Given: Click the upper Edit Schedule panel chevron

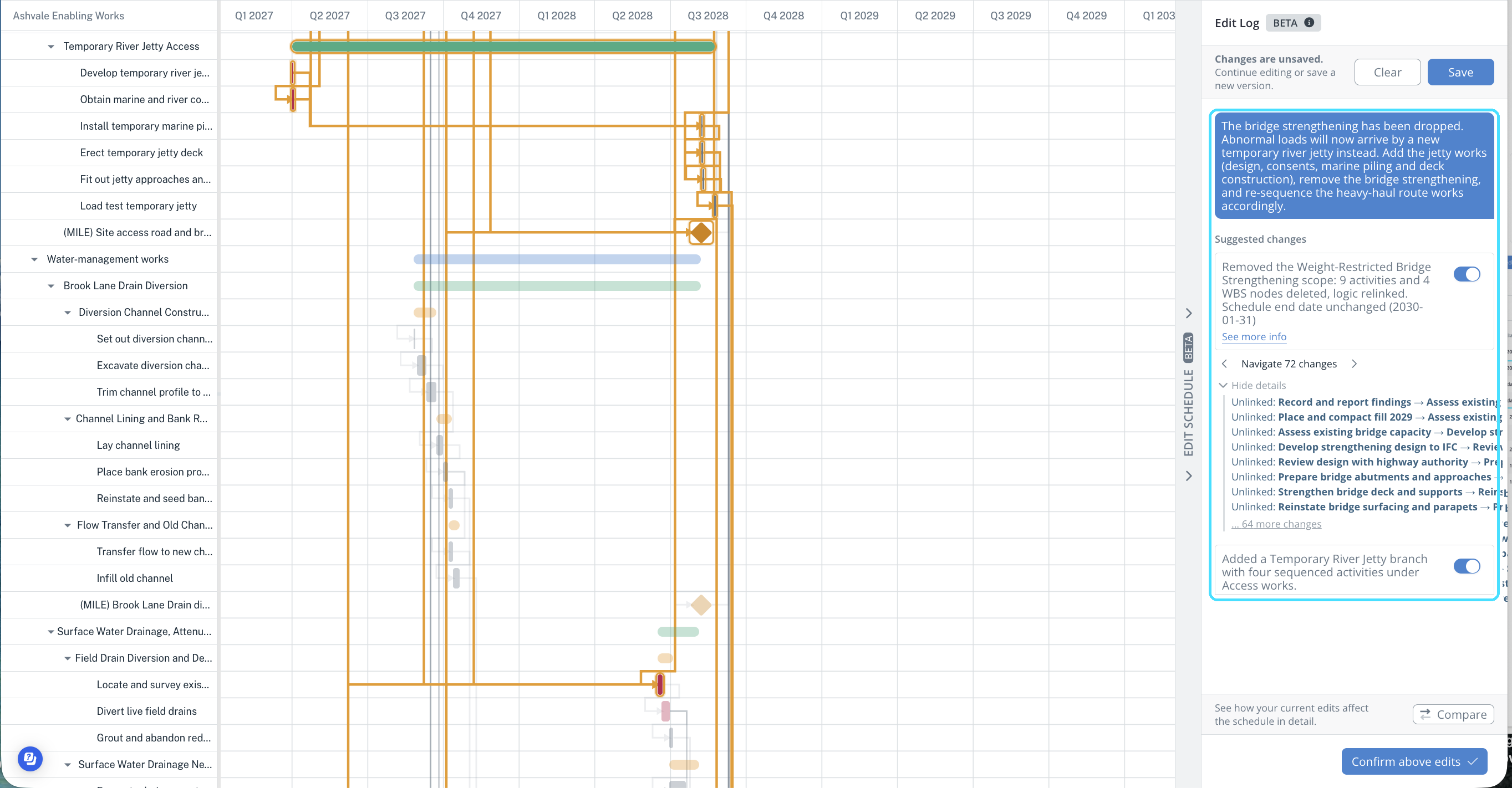Looking at the screenshot, I should tap(1189, 313).
